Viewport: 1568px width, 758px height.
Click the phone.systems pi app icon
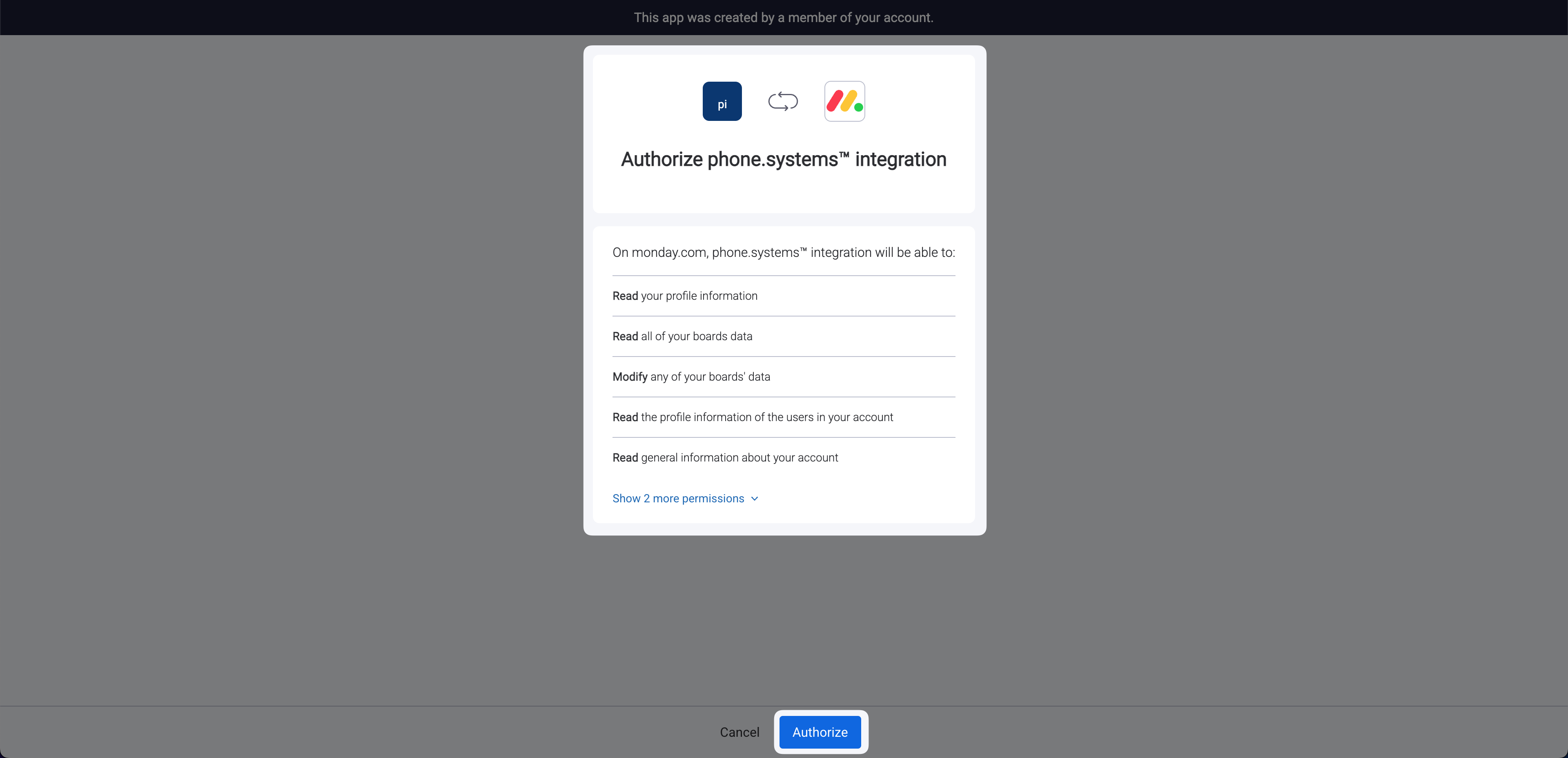tap(722, 101)
